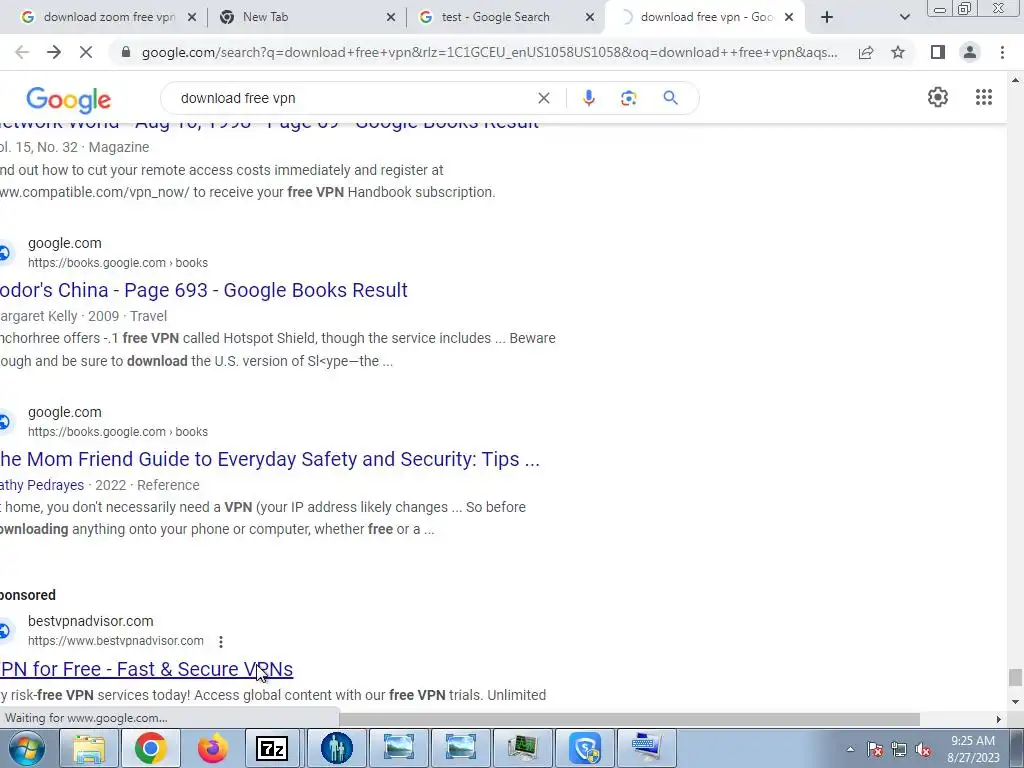The height and width of the screenshot is (768, 1024).
Task: Open Fodor's China Google Books result
Action: (x=203, y=290)
